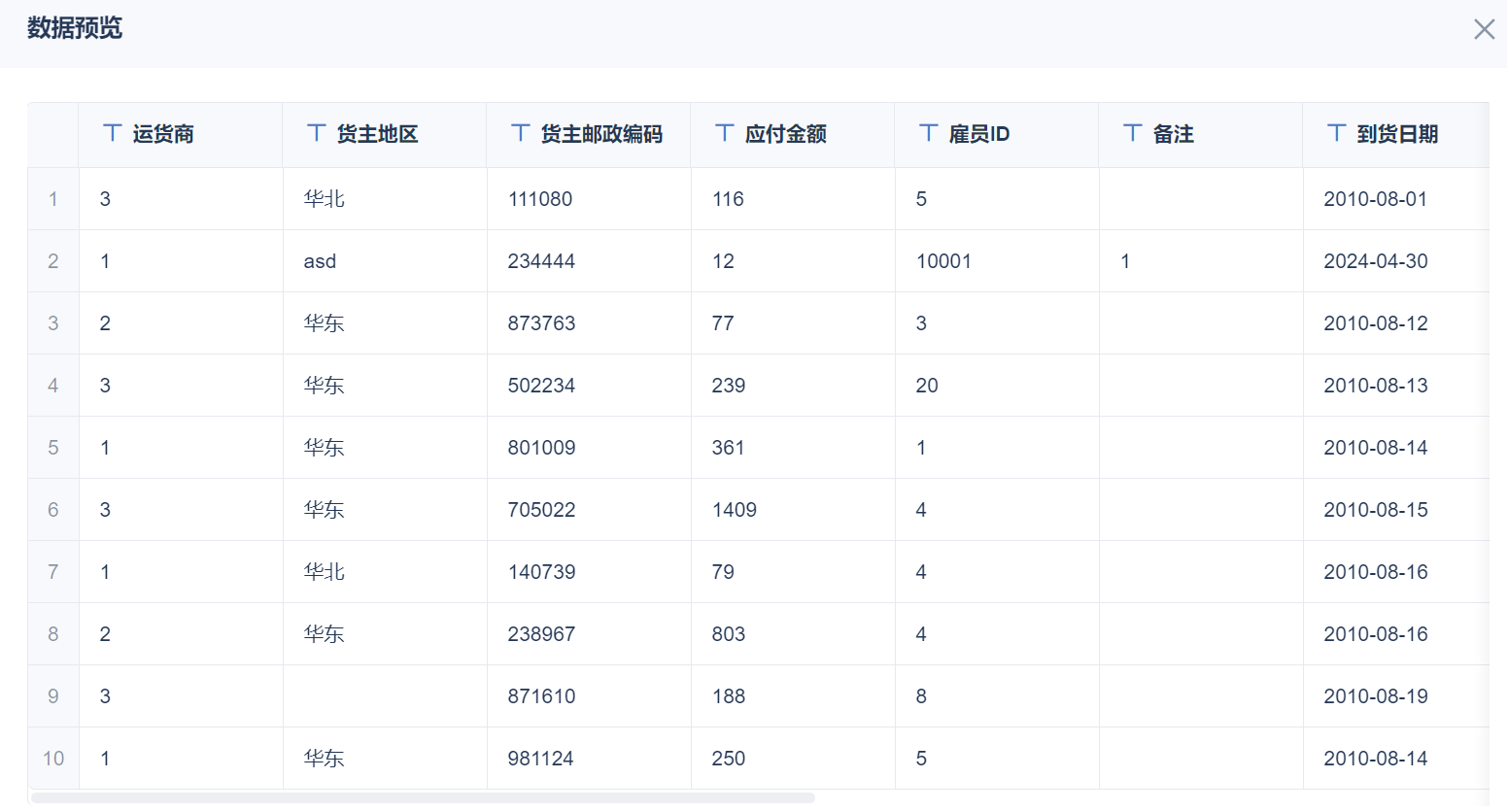The width and height of the screenshot is (1507, 812).
Task: Click the 2024-04-30 date cell
Action: click(x=1375, y=261)
